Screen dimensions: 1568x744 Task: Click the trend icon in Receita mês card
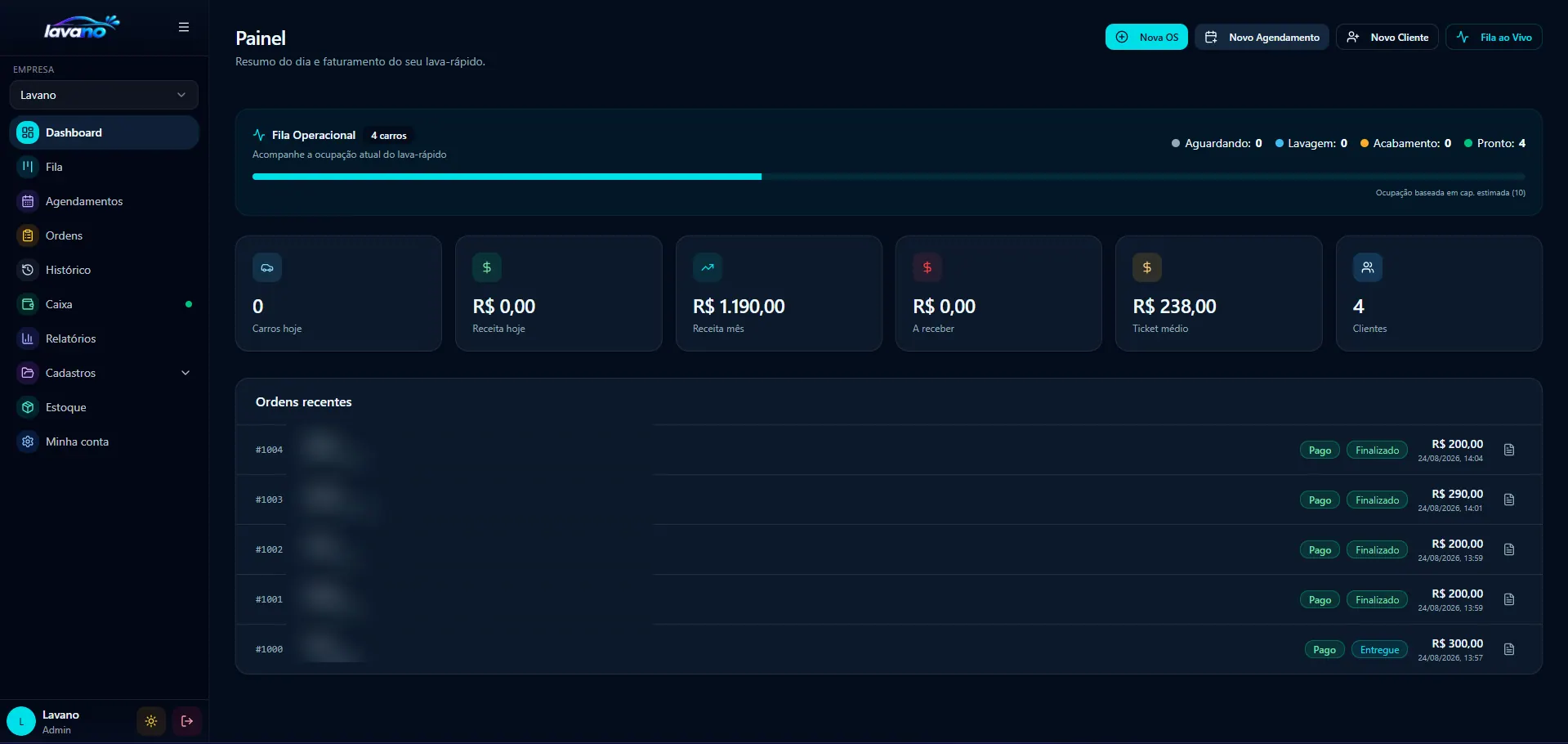[x=708, y=267]
